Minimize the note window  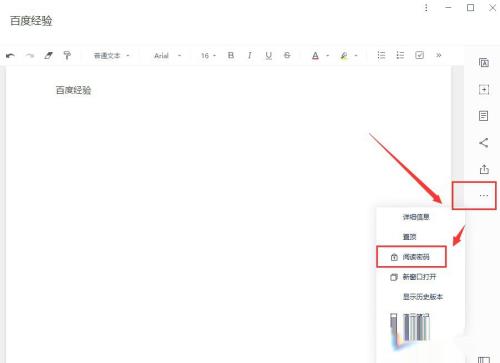pyautogui.click(x=448, y=7)
